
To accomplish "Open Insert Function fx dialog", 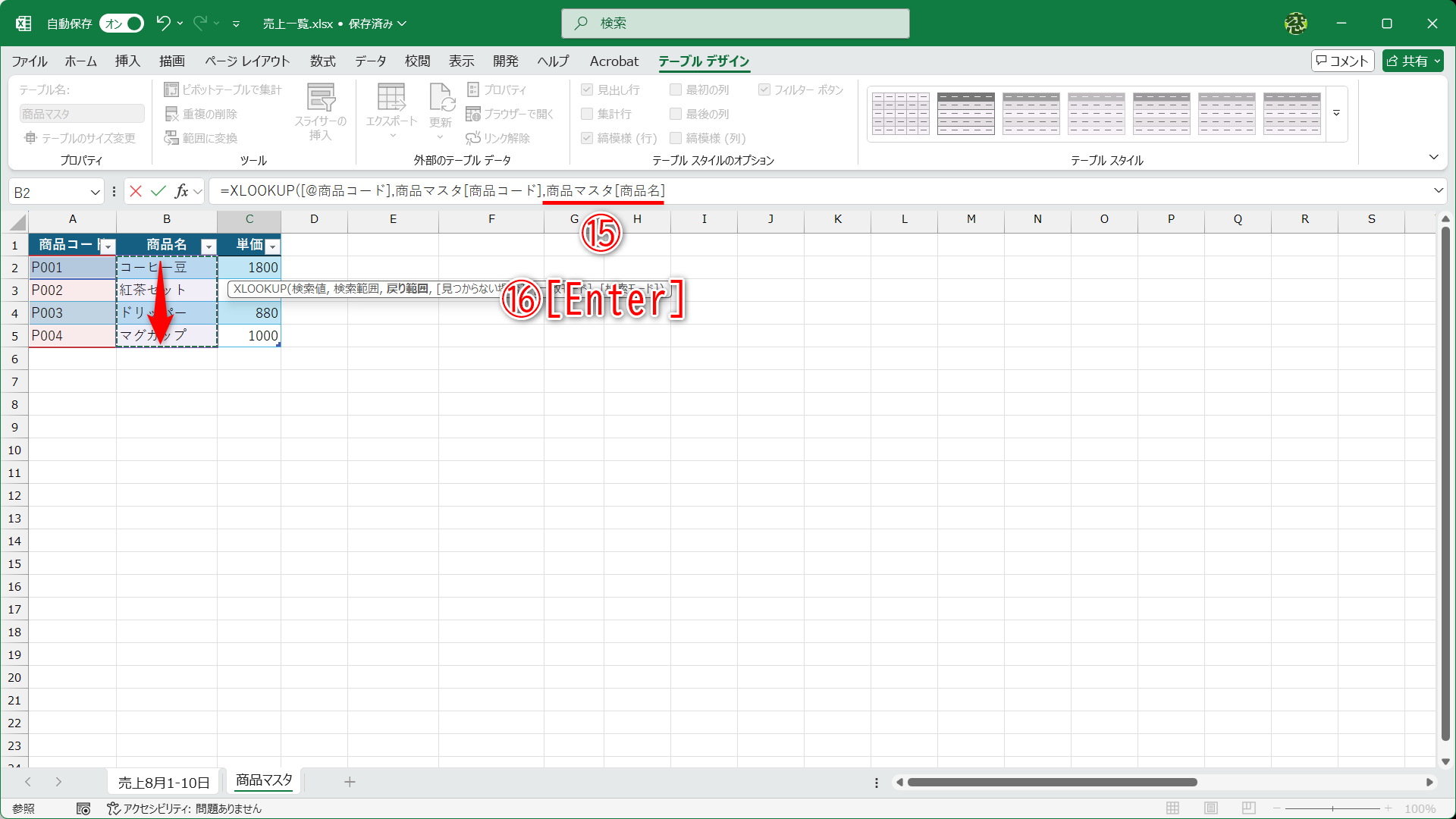I will click(x=181, y=191).
